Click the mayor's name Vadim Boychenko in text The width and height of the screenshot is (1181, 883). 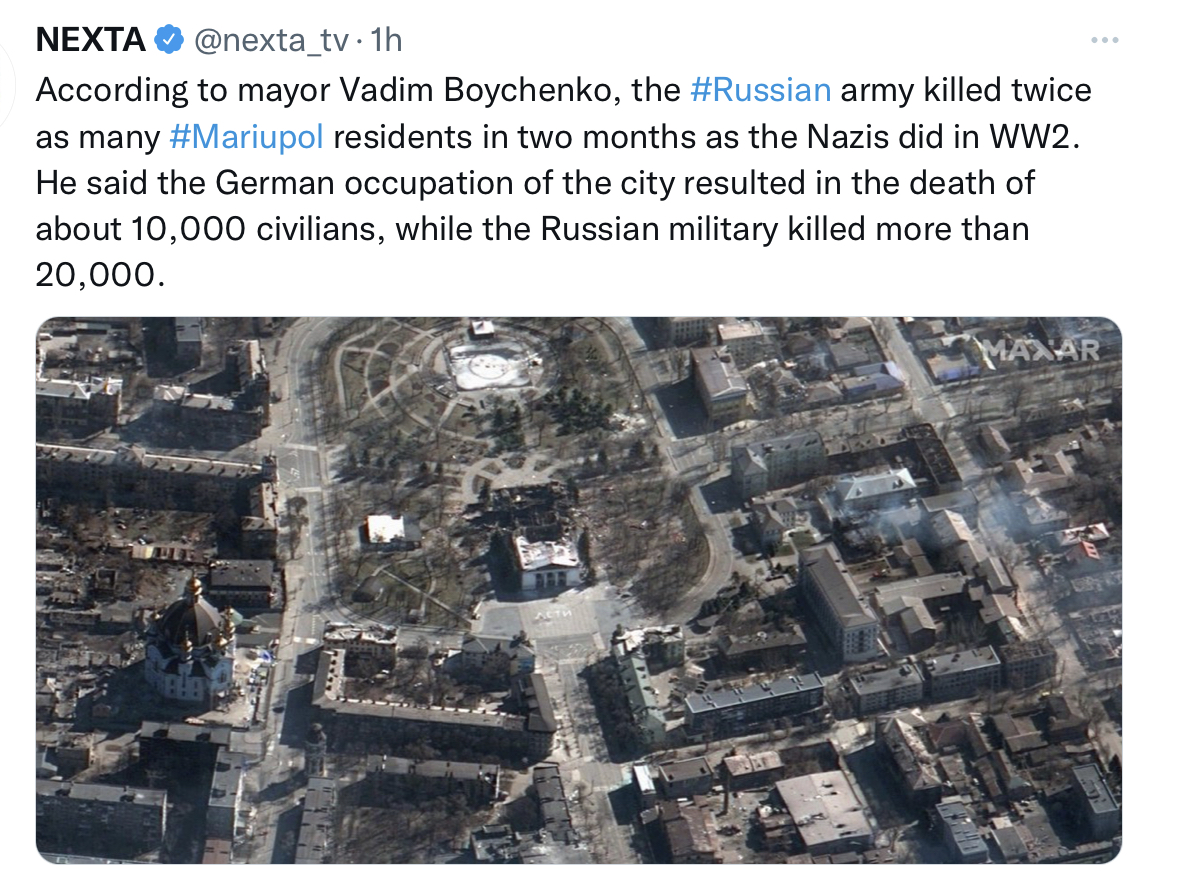pyautogui.click(x=485, y=91)
